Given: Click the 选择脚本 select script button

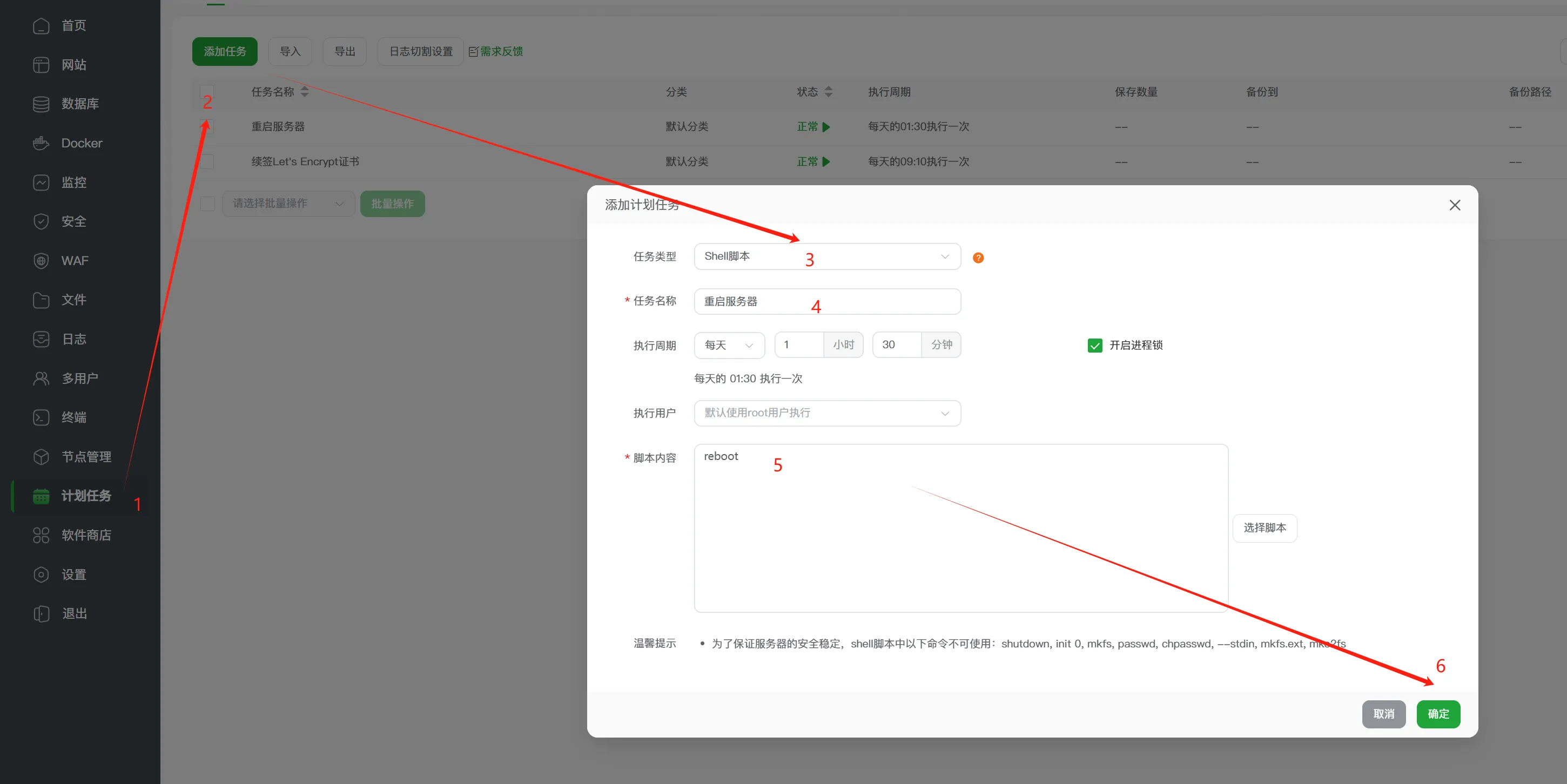Looking at the screenshot, I should [x=1265, y=528].
